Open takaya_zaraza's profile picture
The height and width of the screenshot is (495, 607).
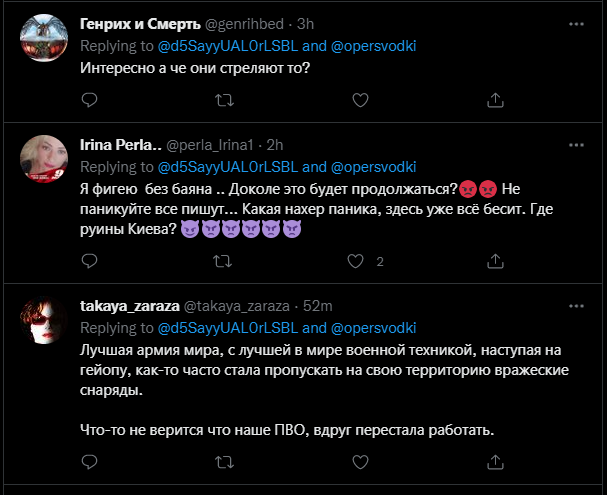(44, 322)
